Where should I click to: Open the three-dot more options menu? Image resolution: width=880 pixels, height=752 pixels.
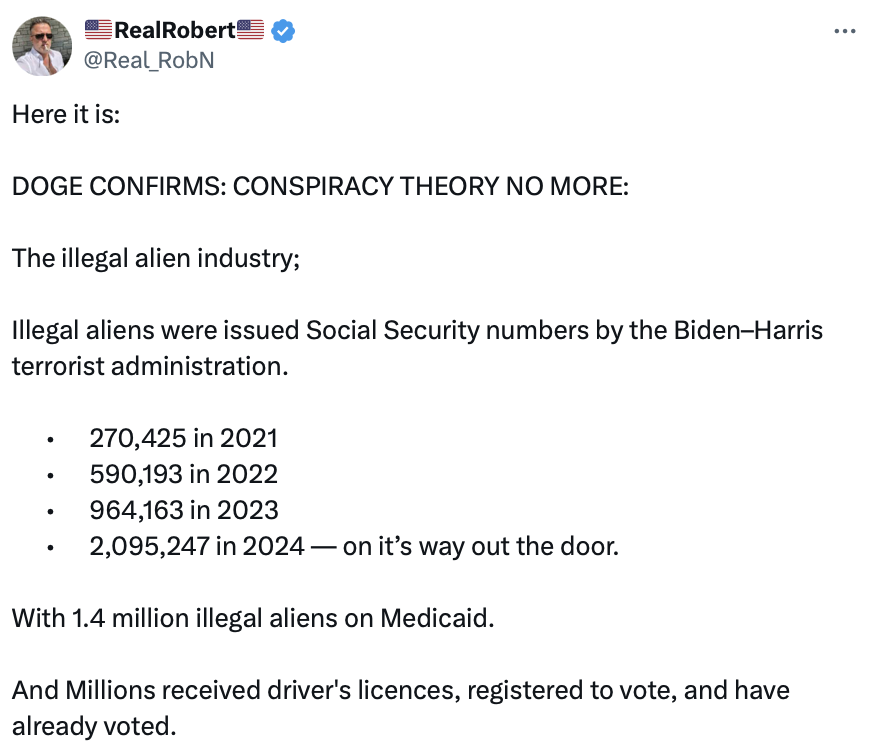845,31
